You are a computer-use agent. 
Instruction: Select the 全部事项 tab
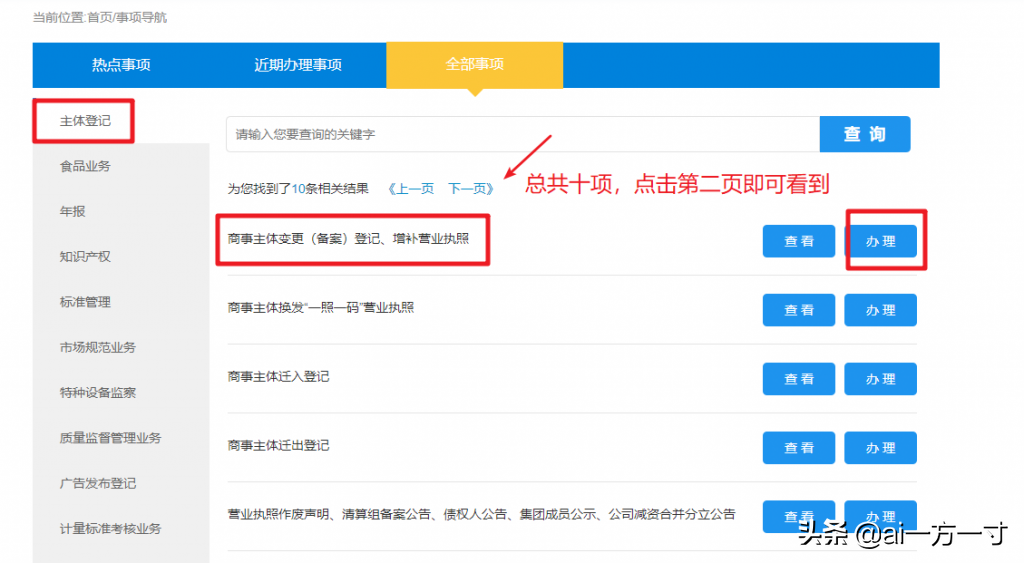[x=474, y=64]
